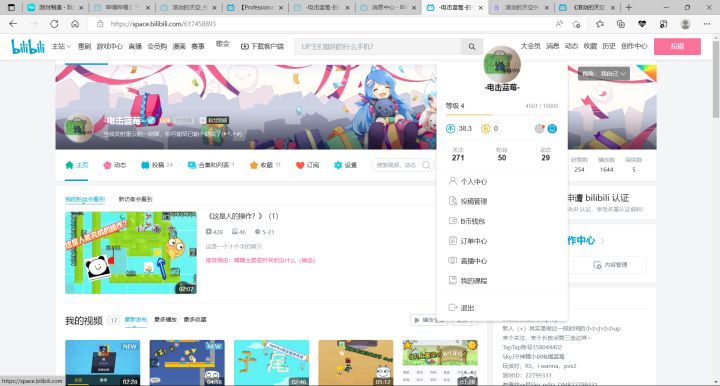Open 直播 in the top navigation
This screenshot has height=386, width=720.
coord(135,46)
